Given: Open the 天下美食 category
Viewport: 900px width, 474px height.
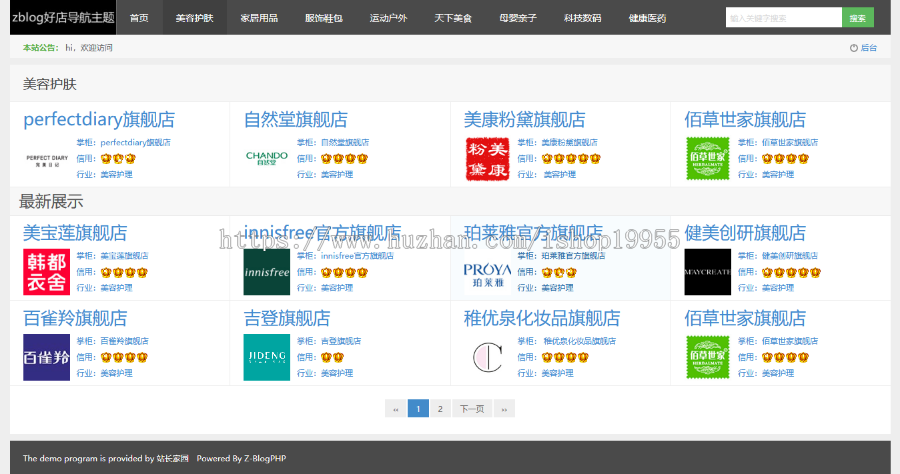Looking at the screenshot, I should point(453,18).
